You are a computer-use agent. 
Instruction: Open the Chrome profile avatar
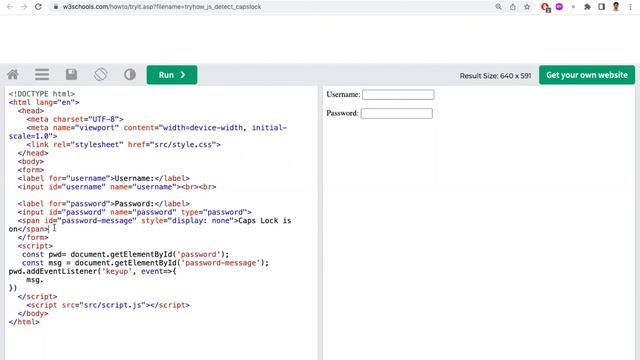[x=616, y=7]
